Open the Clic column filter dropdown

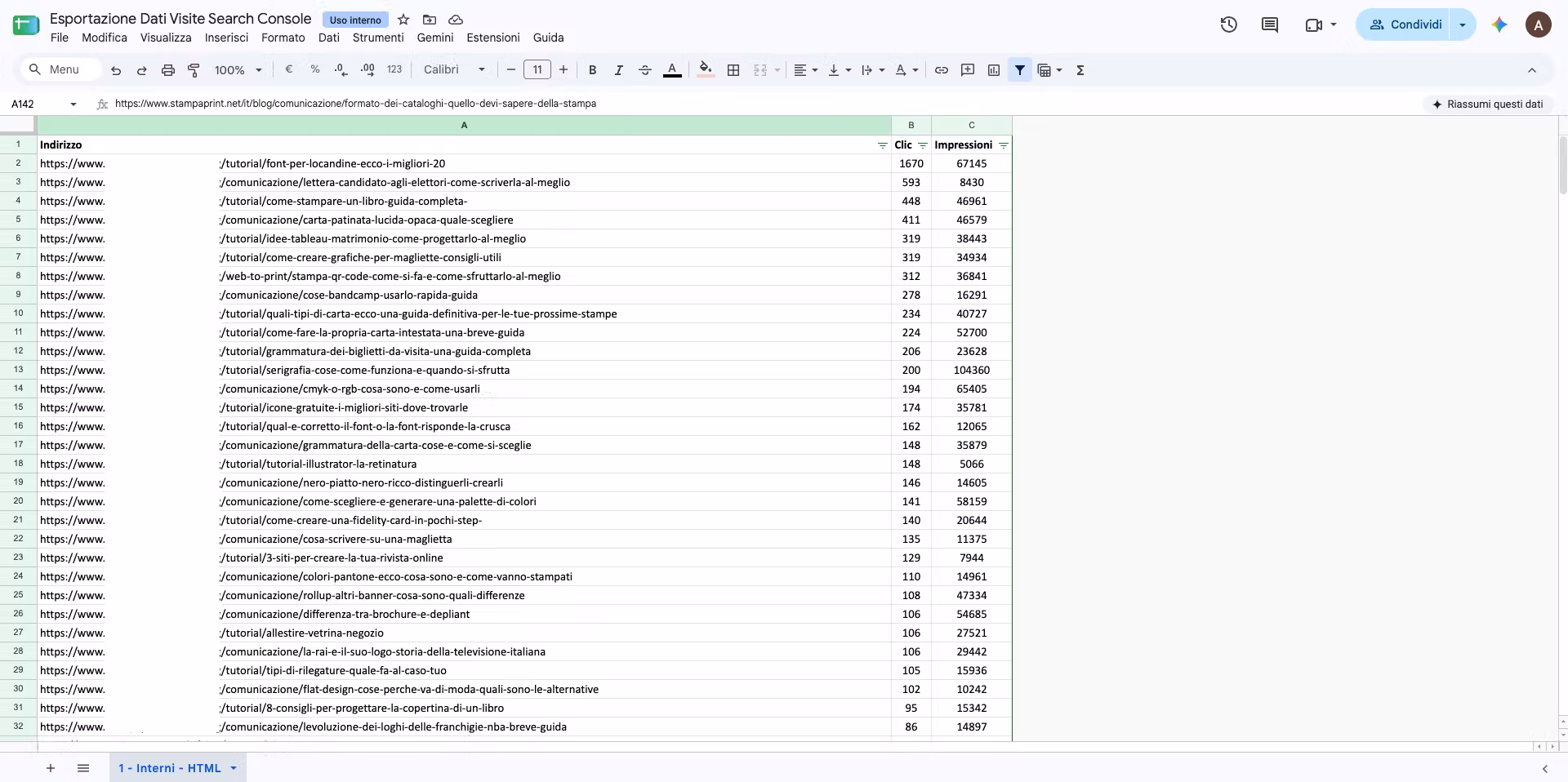point(923,145)
